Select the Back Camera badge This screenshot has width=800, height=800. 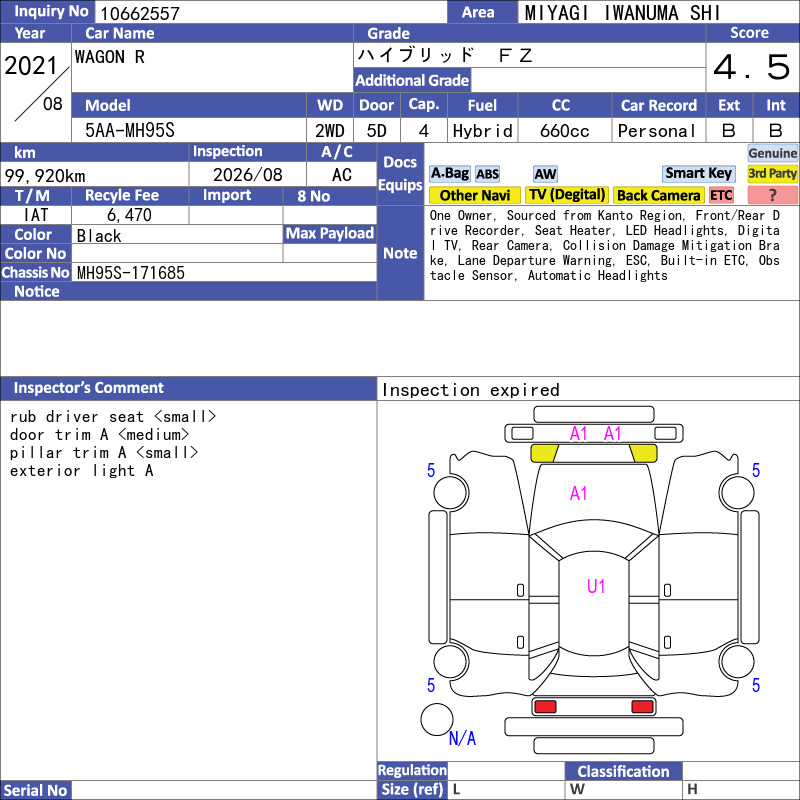(658, 195)
